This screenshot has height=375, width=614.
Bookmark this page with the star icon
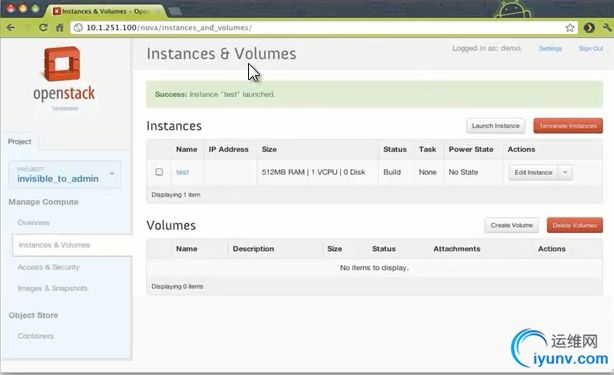[x=570, y=28]
